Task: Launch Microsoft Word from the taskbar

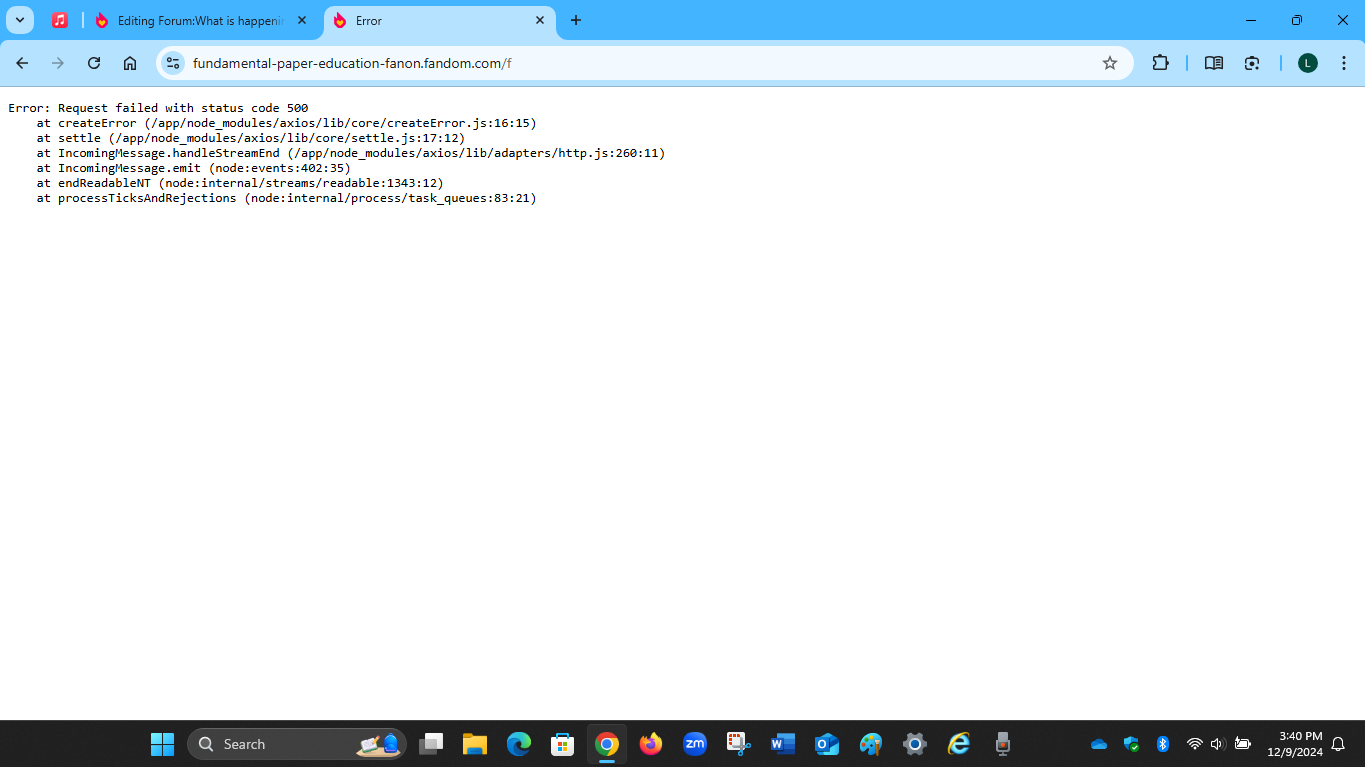Action: (783, 744)
